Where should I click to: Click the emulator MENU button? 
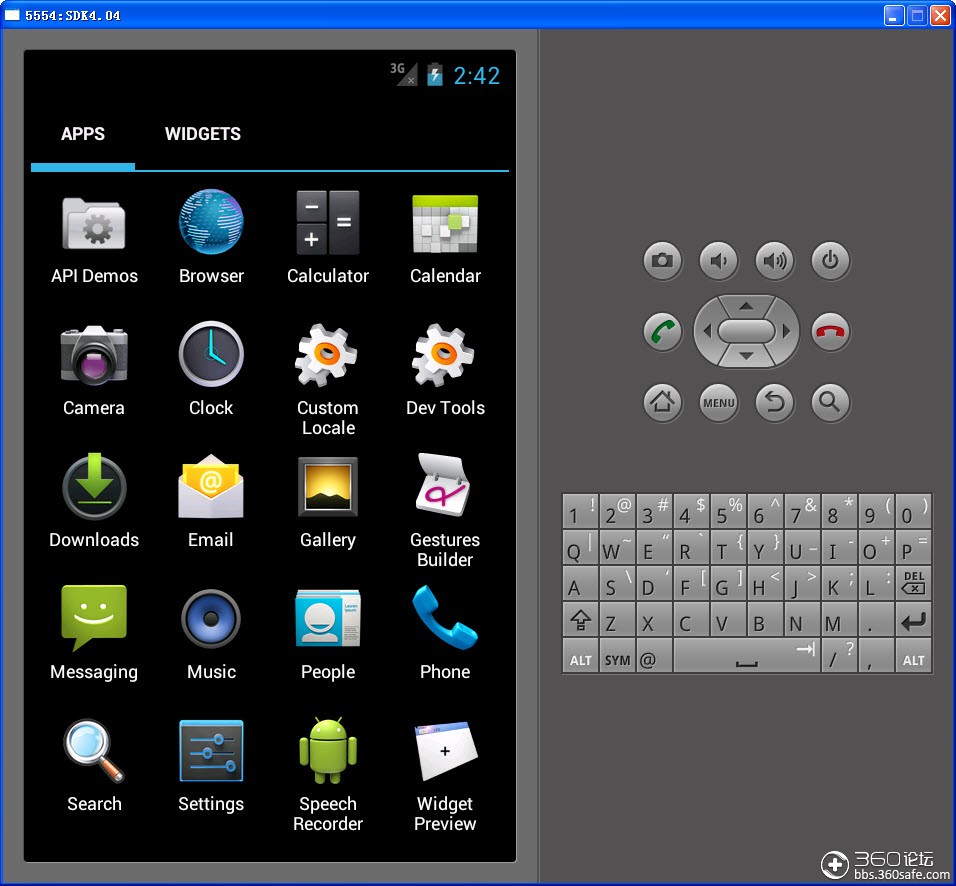719,402
